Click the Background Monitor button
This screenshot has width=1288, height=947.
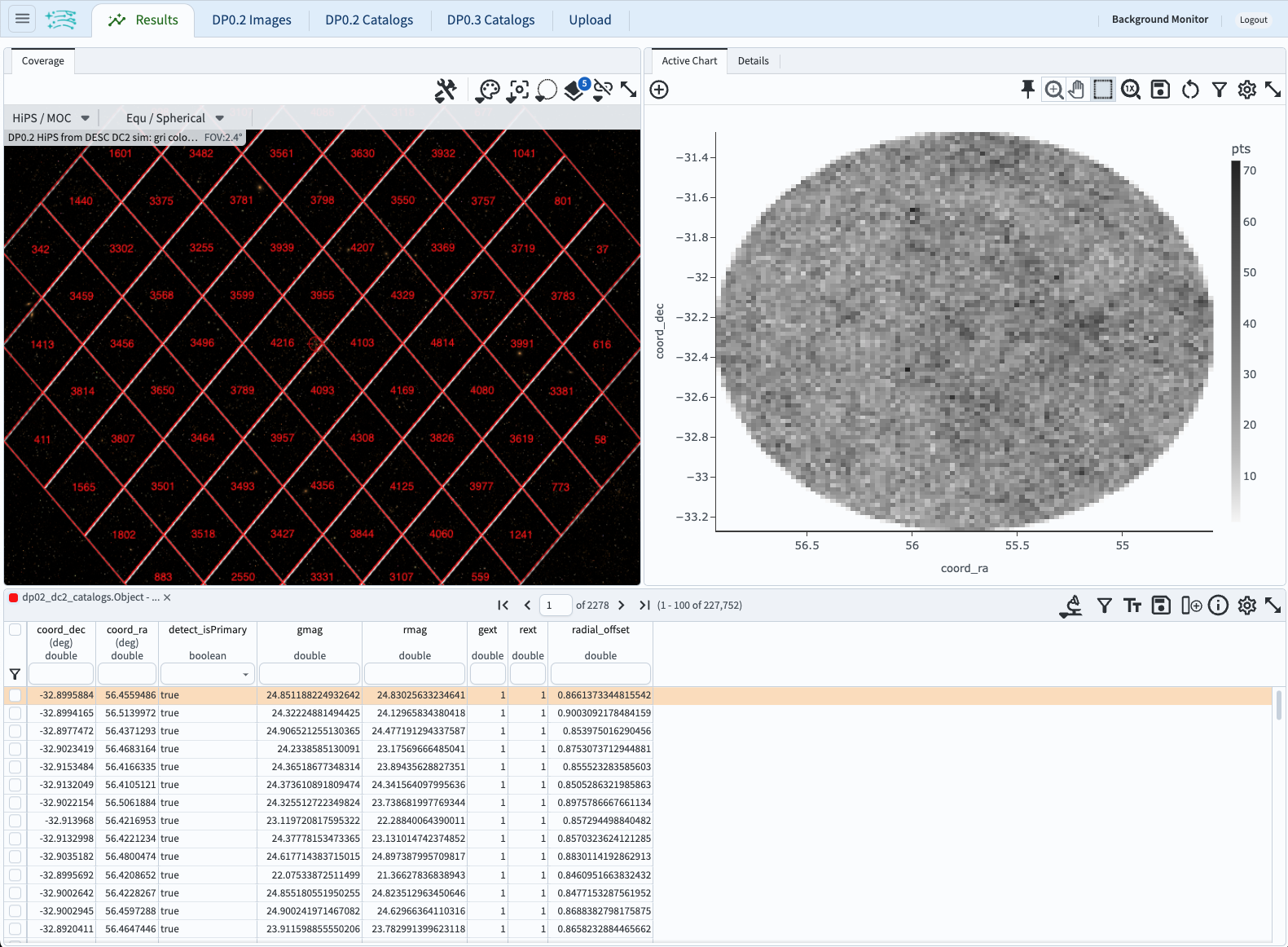tap(1159, 20)
